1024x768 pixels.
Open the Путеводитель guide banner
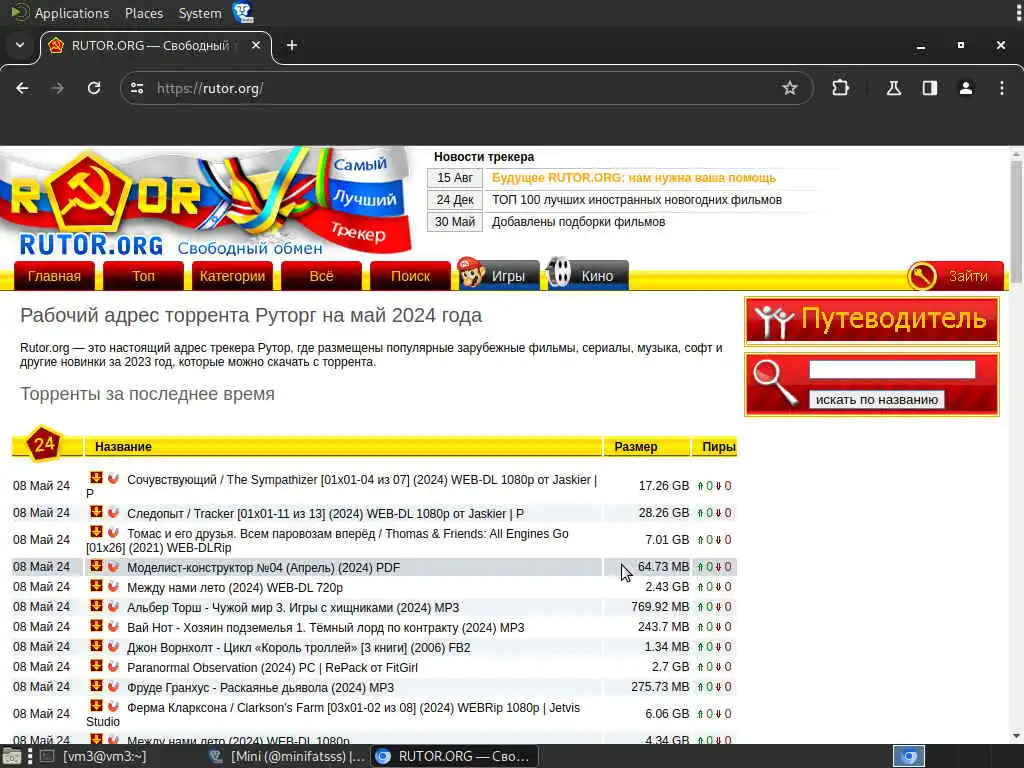(x=872, y=320)
